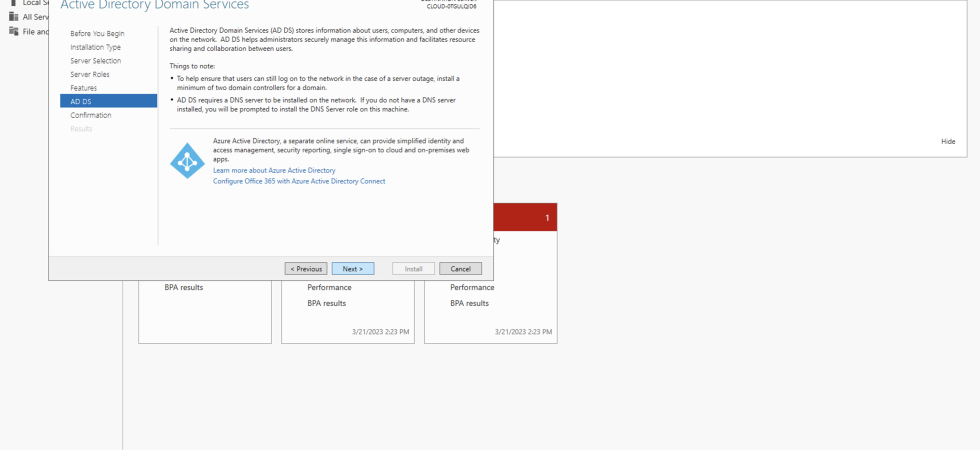Hide the Server Manager welcome panel
The width and height of the screenshot is (980, 450).
click(948, 142)
